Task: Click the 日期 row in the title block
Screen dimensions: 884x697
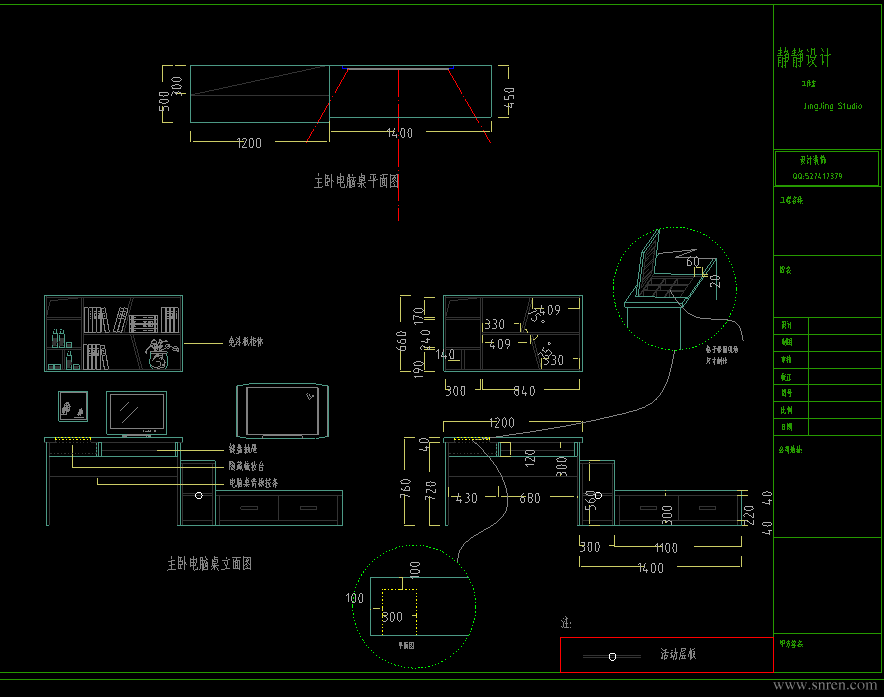Action: click(826, 427)
